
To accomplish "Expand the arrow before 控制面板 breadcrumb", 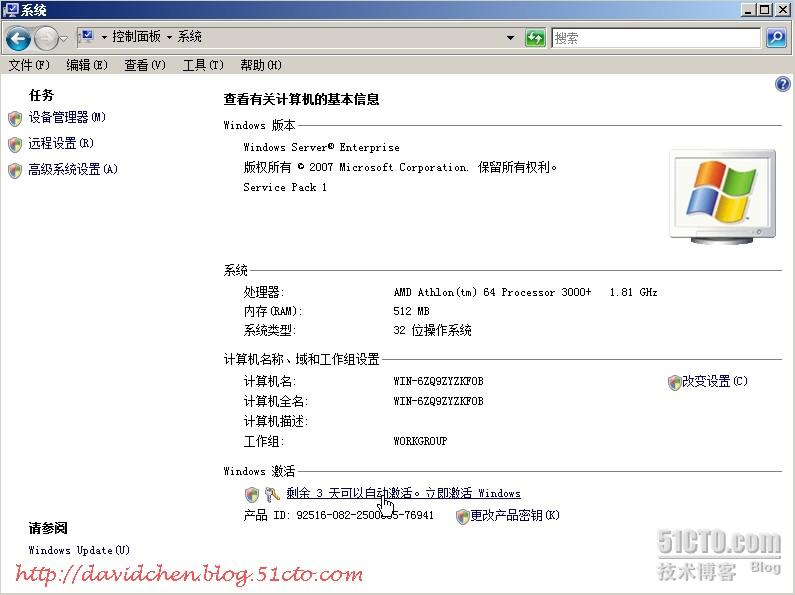I will click(x=104, y=37).
